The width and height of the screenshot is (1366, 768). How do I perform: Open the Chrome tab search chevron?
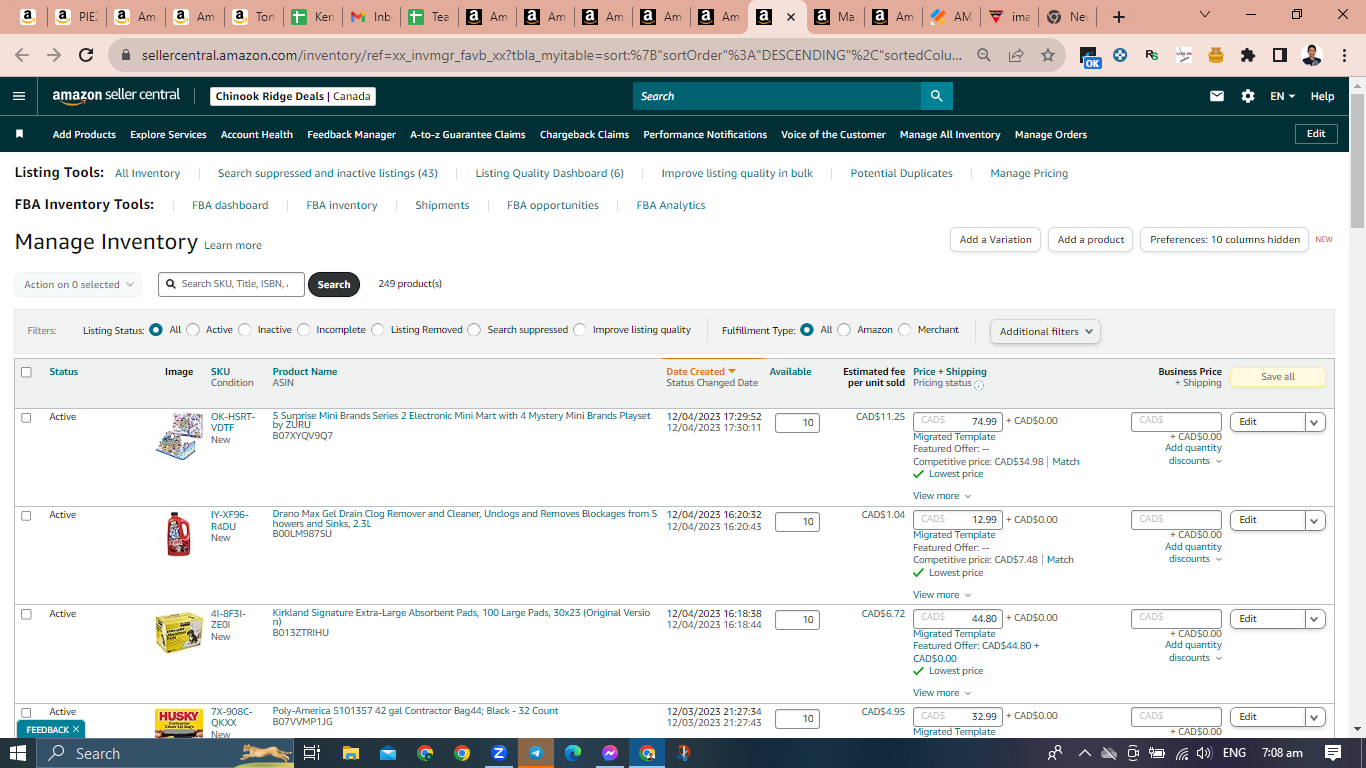click(x=1205, y=15)
